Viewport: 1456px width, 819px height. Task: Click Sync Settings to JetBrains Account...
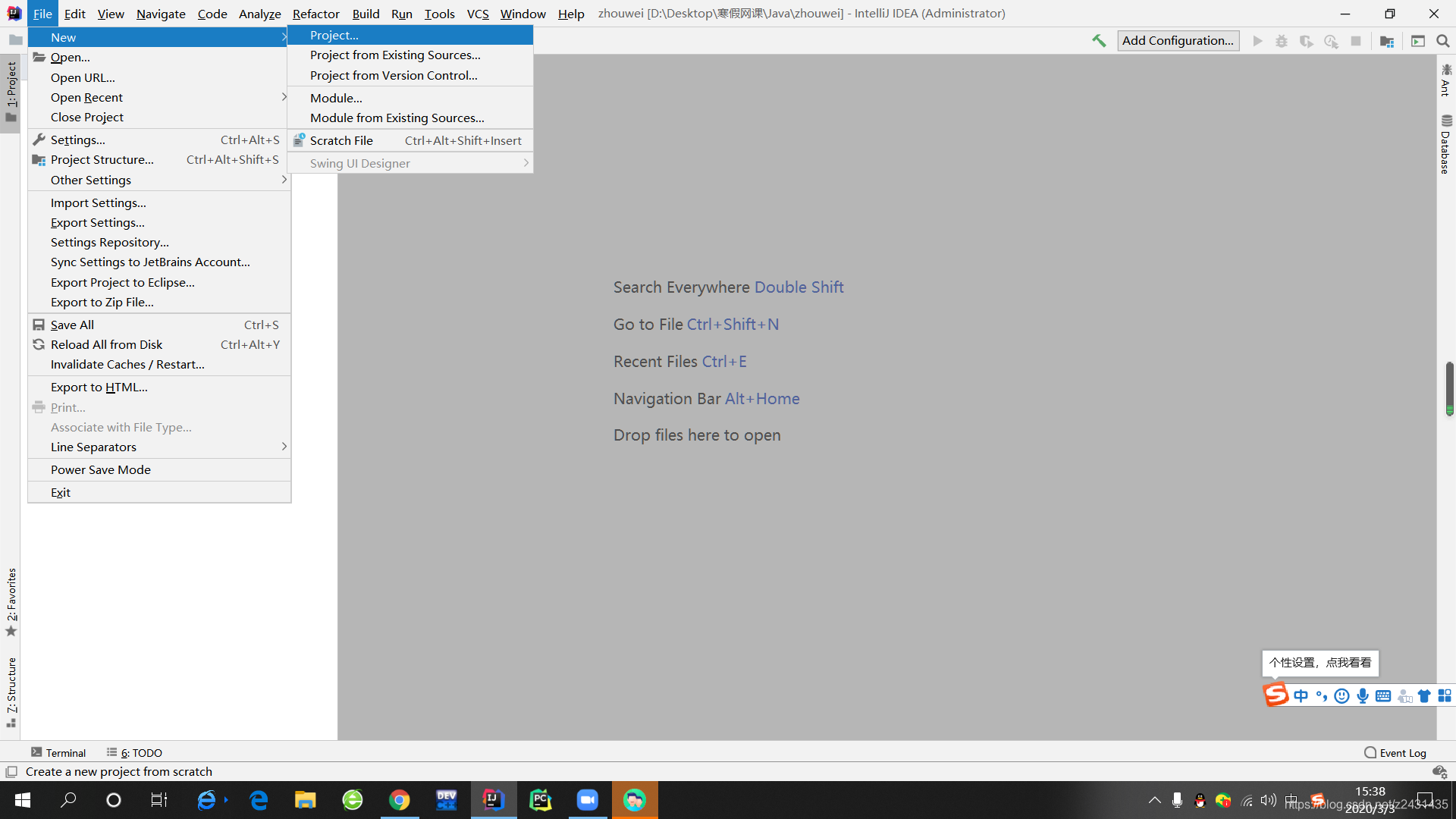[x=159, y=262]
